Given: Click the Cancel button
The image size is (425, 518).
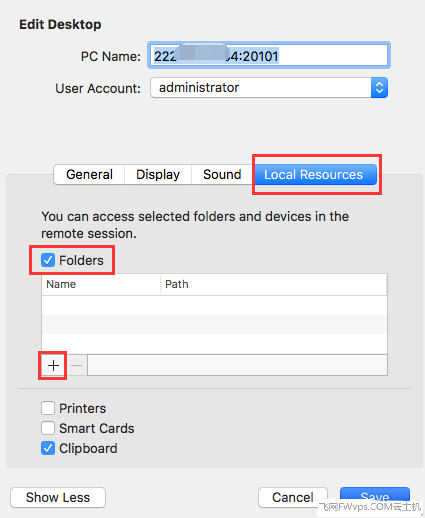Looking at the screenshot, I should (x=293, y=497).
